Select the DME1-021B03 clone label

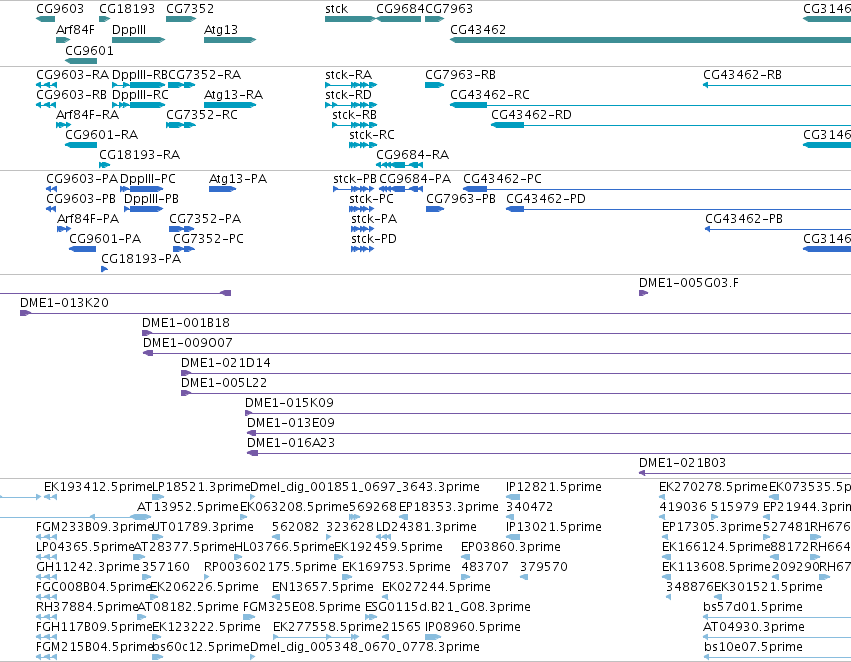point(682,463)
